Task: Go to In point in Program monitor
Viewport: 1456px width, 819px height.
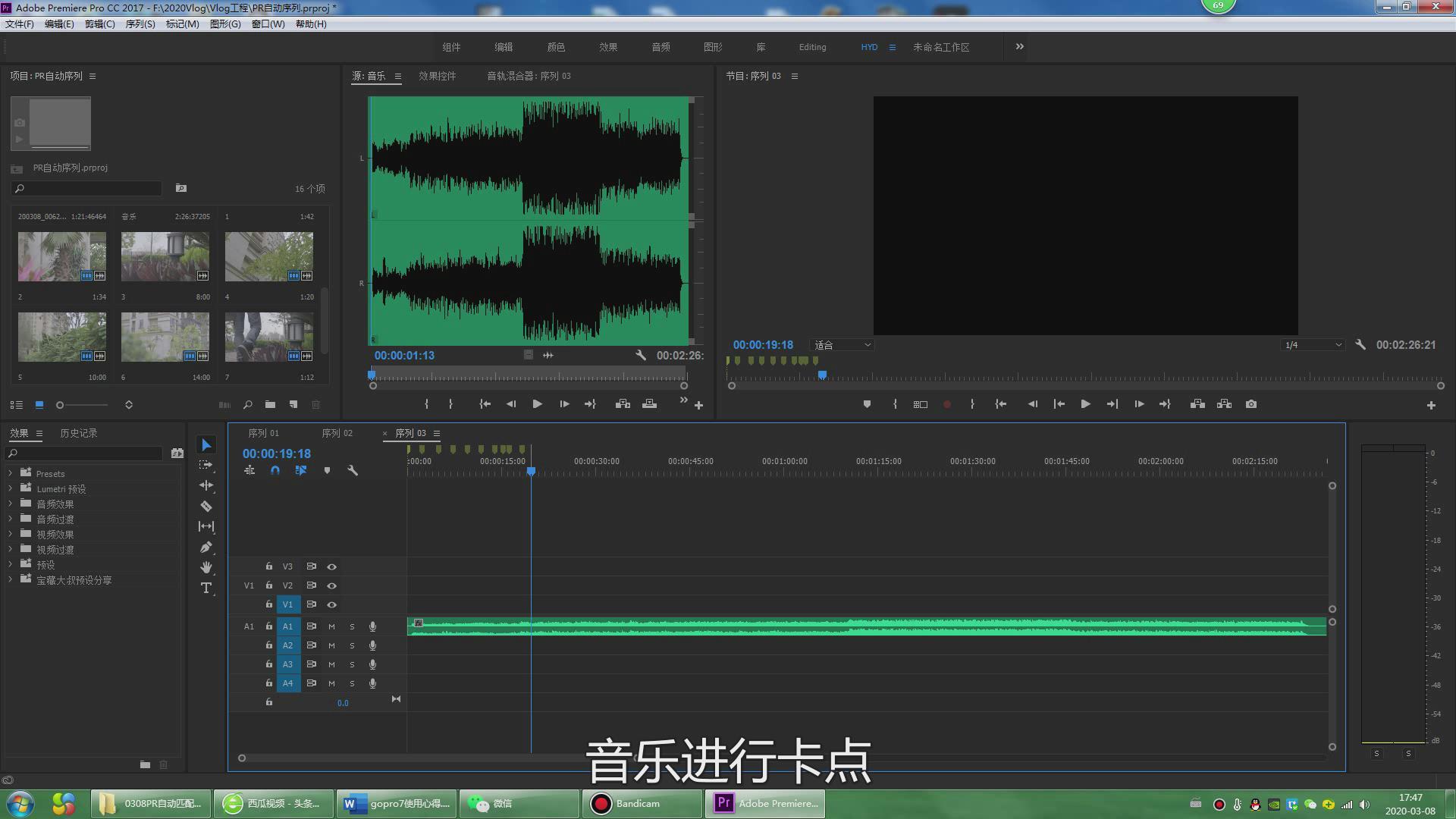Action: (1000, 404)
